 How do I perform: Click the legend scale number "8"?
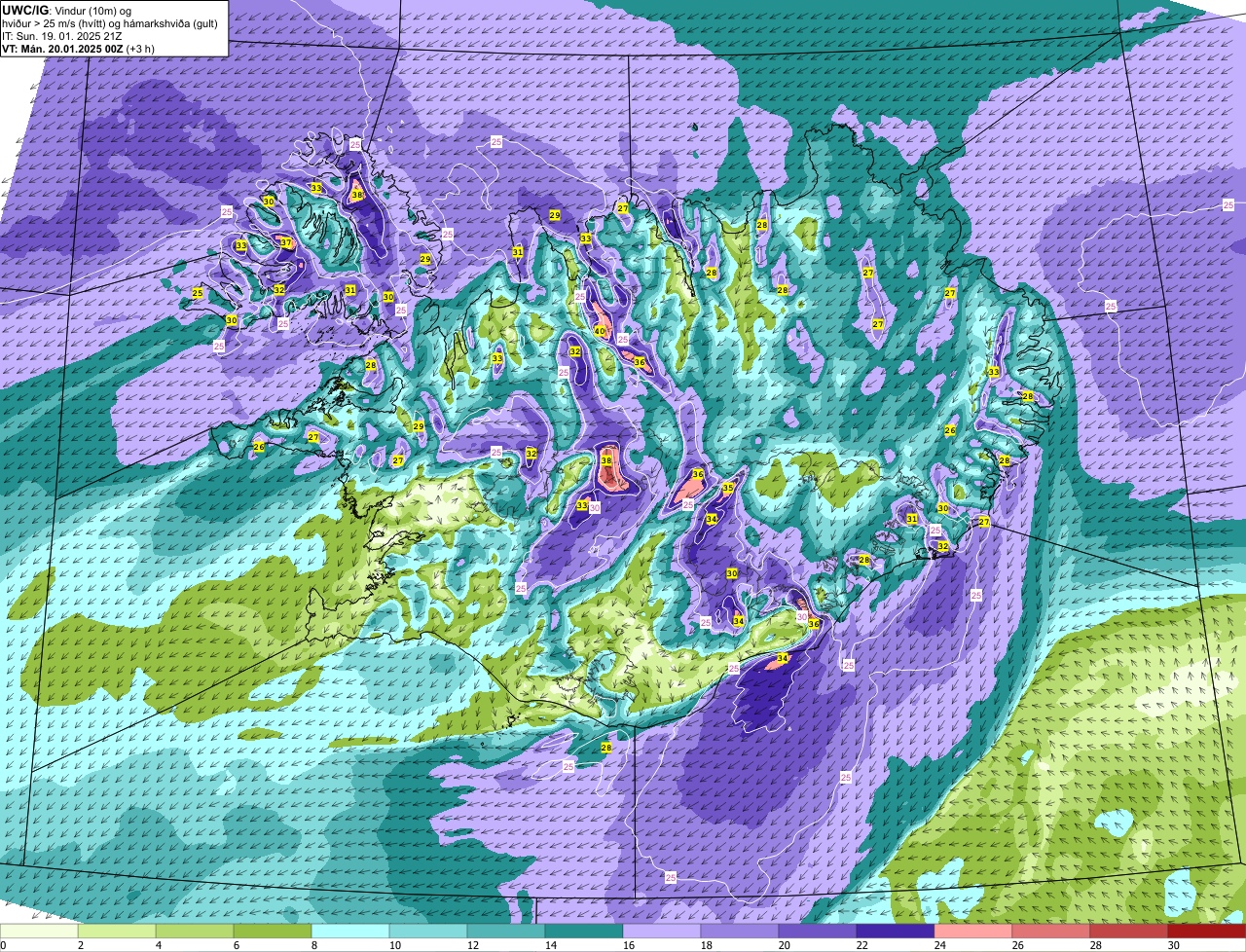[x=313, y=945]
